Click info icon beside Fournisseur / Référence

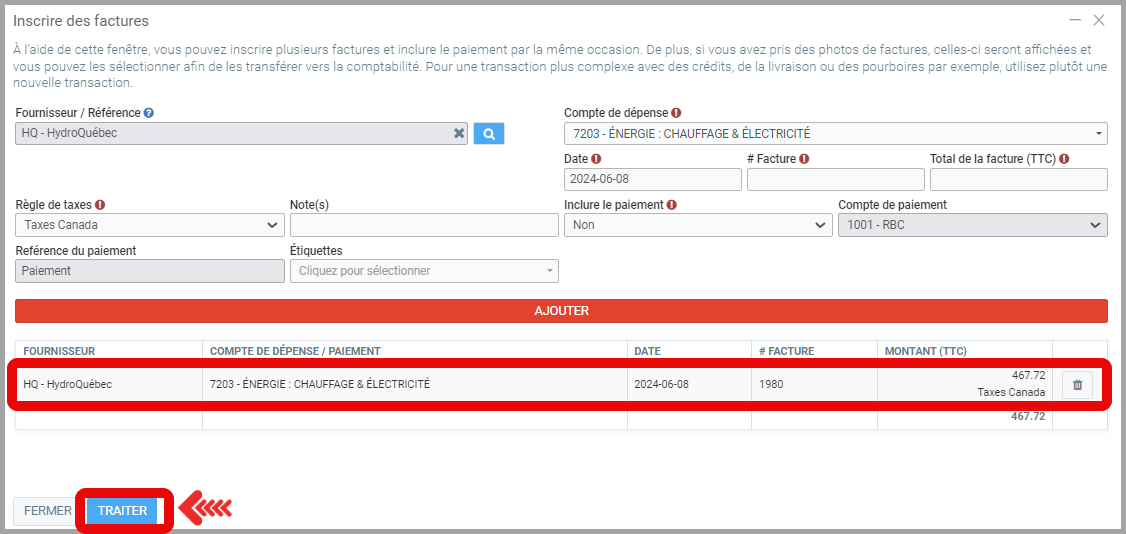point(149,114)
